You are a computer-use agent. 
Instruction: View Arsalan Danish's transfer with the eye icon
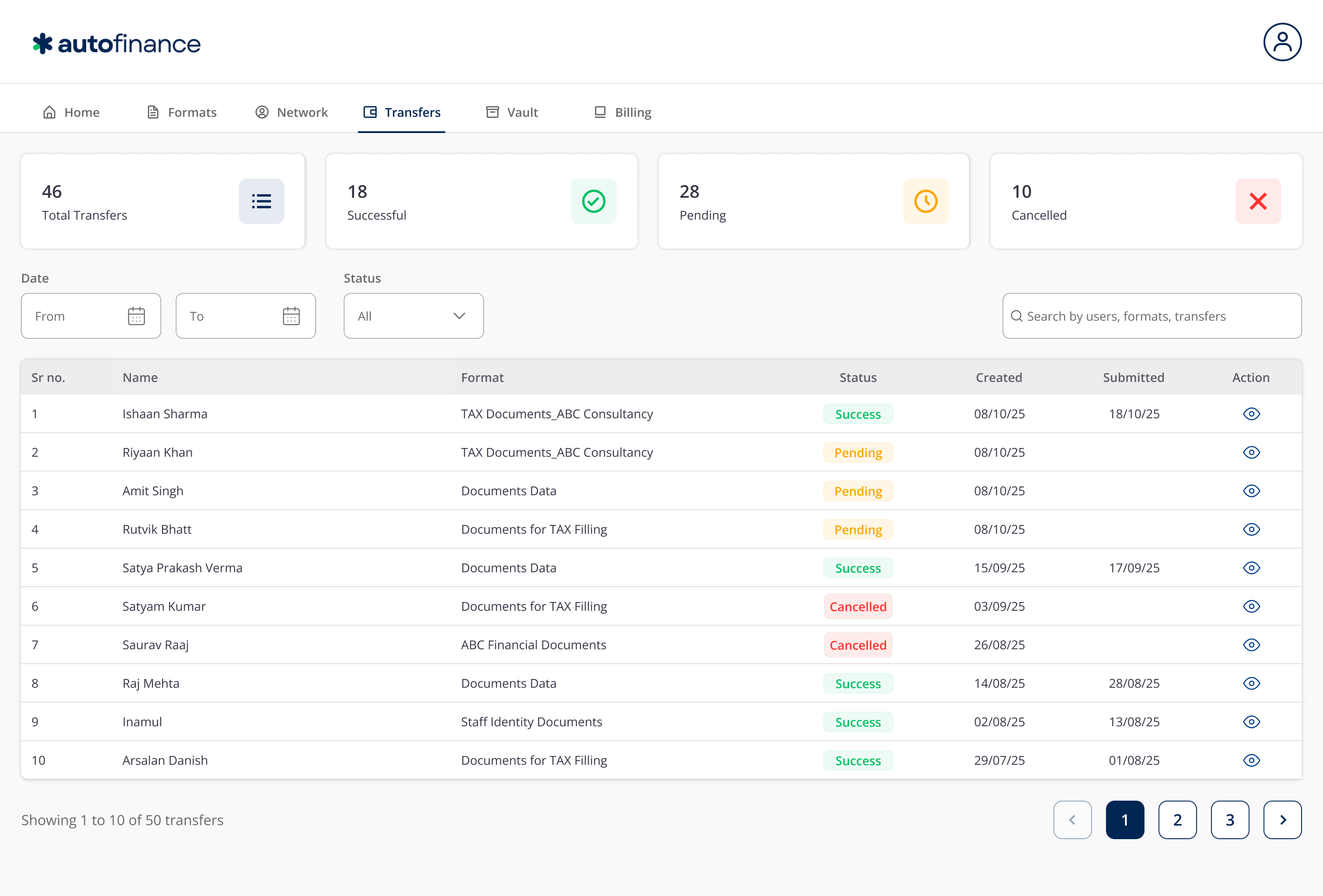(1251, 761)
